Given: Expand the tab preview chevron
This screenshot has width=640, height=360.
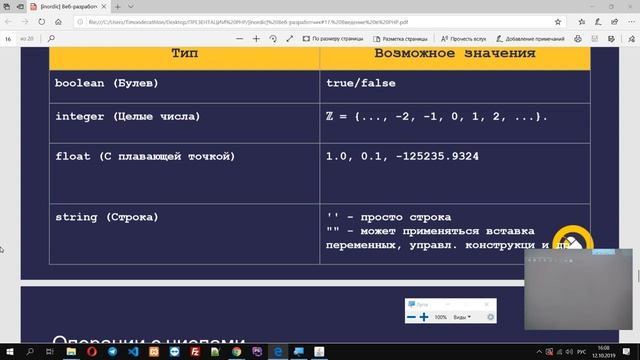Looking at the screenshot, I should point(131,7).
